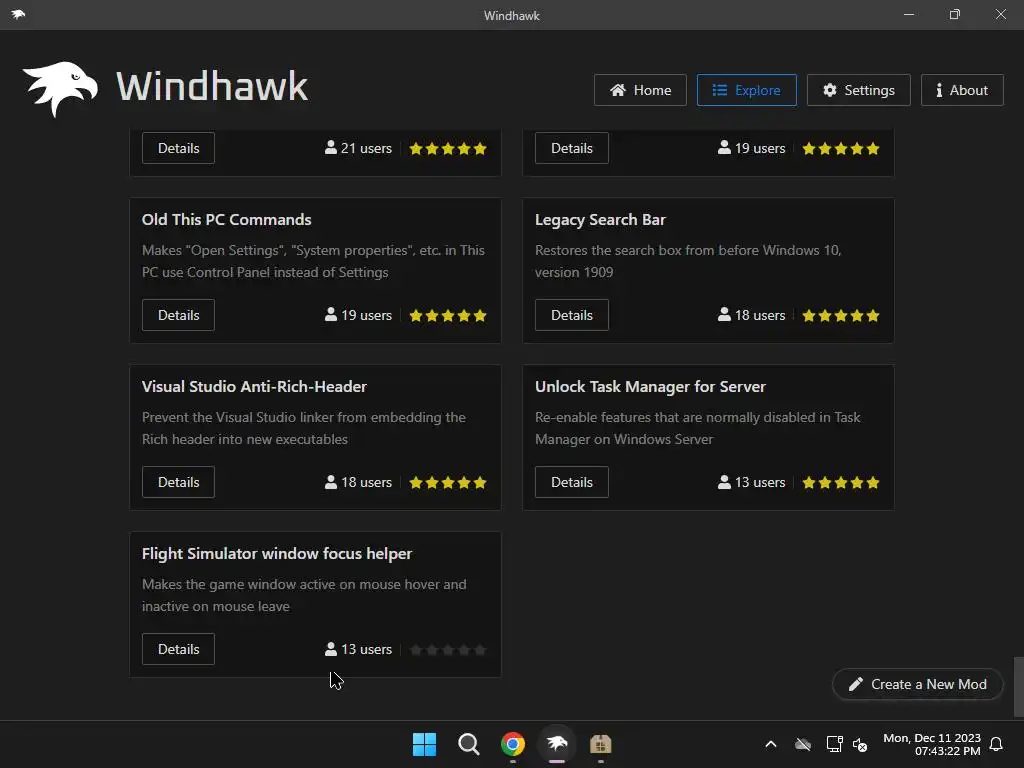
Task: Click the network display tray icon
Action: click(834, 744)
